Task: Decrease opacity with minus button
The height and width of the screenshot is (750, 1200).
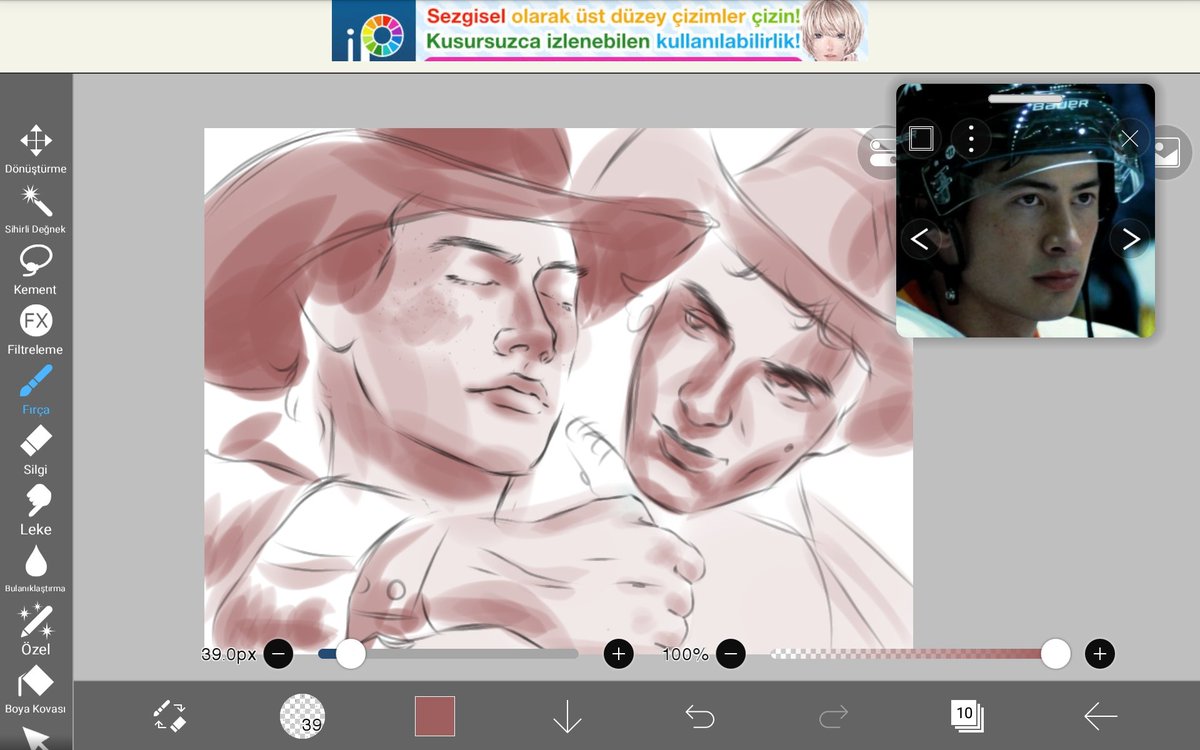Action: click(x=731, y=655)
